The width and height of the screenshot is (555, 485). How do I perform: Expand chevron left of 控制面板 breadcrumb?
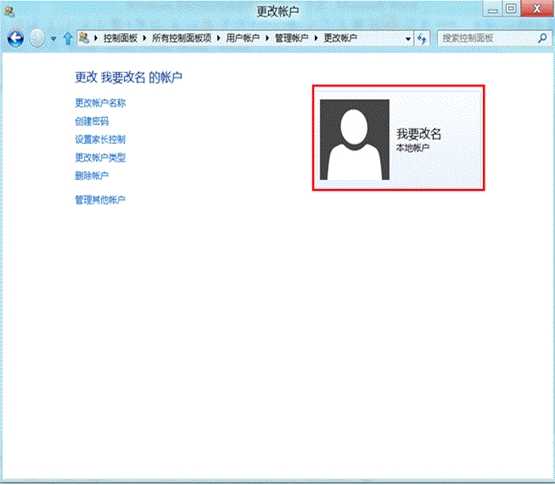click(x=96, y=38)
